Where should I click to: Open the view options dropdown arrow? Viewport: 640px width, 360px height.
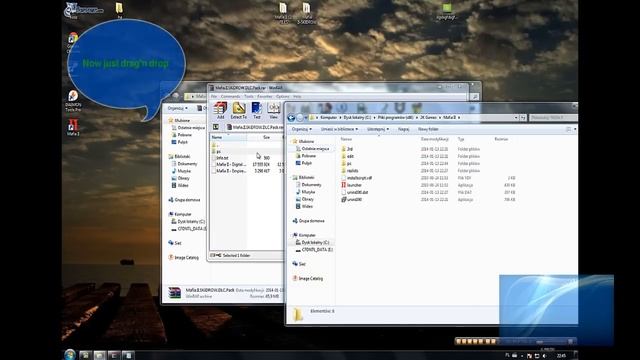[x=575, y=129]
